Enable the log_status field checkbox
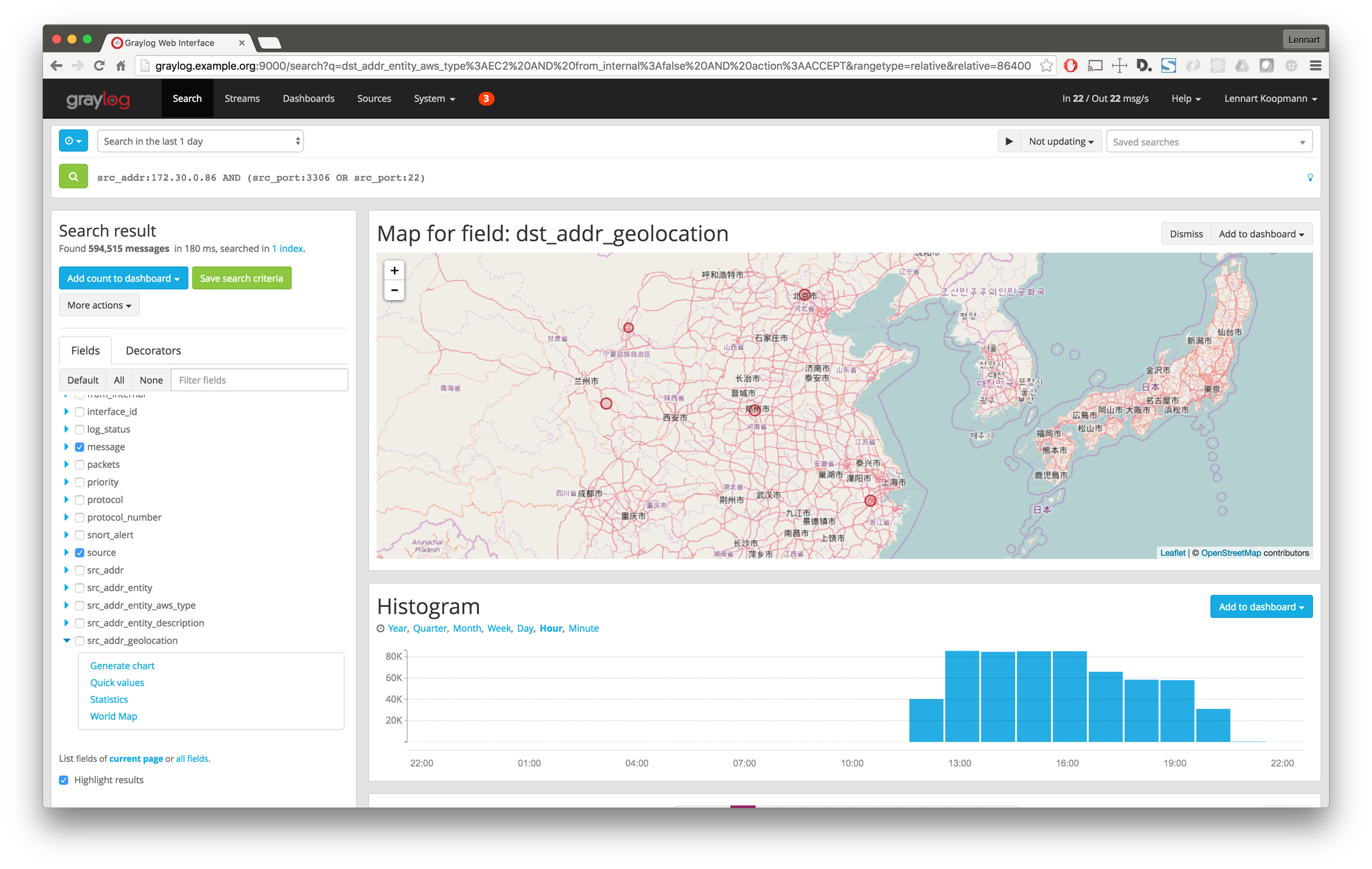The image size is (1372, 869). 80,429
